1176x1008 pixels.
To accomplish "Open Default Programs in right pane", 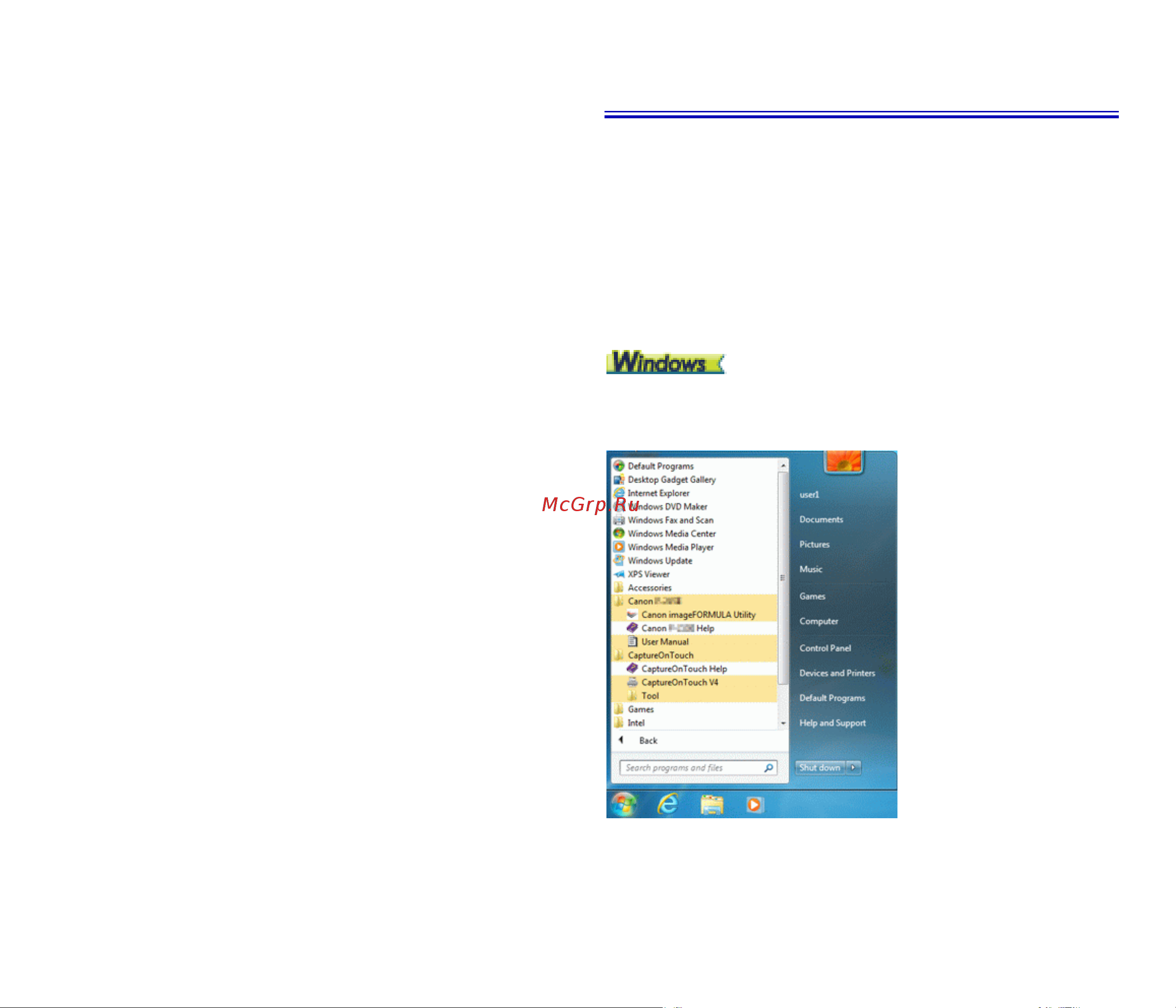I will pyautogui.click(x=832, y=698).
